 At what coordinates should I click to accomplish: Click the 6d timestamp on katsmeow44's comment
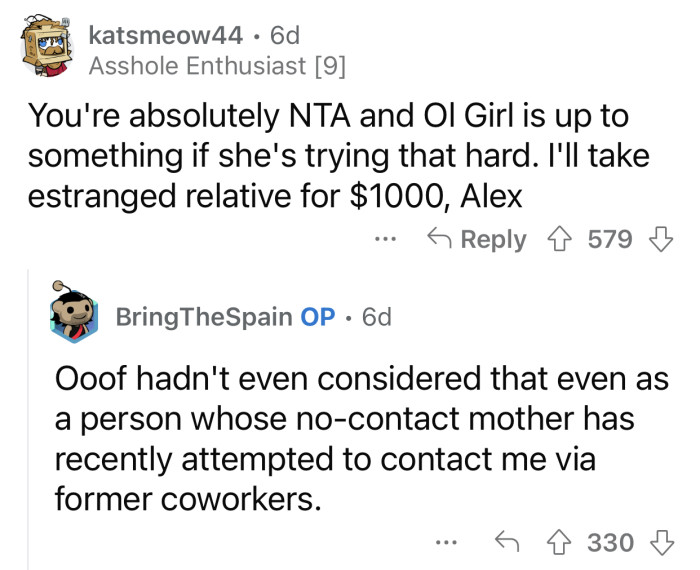285,37
